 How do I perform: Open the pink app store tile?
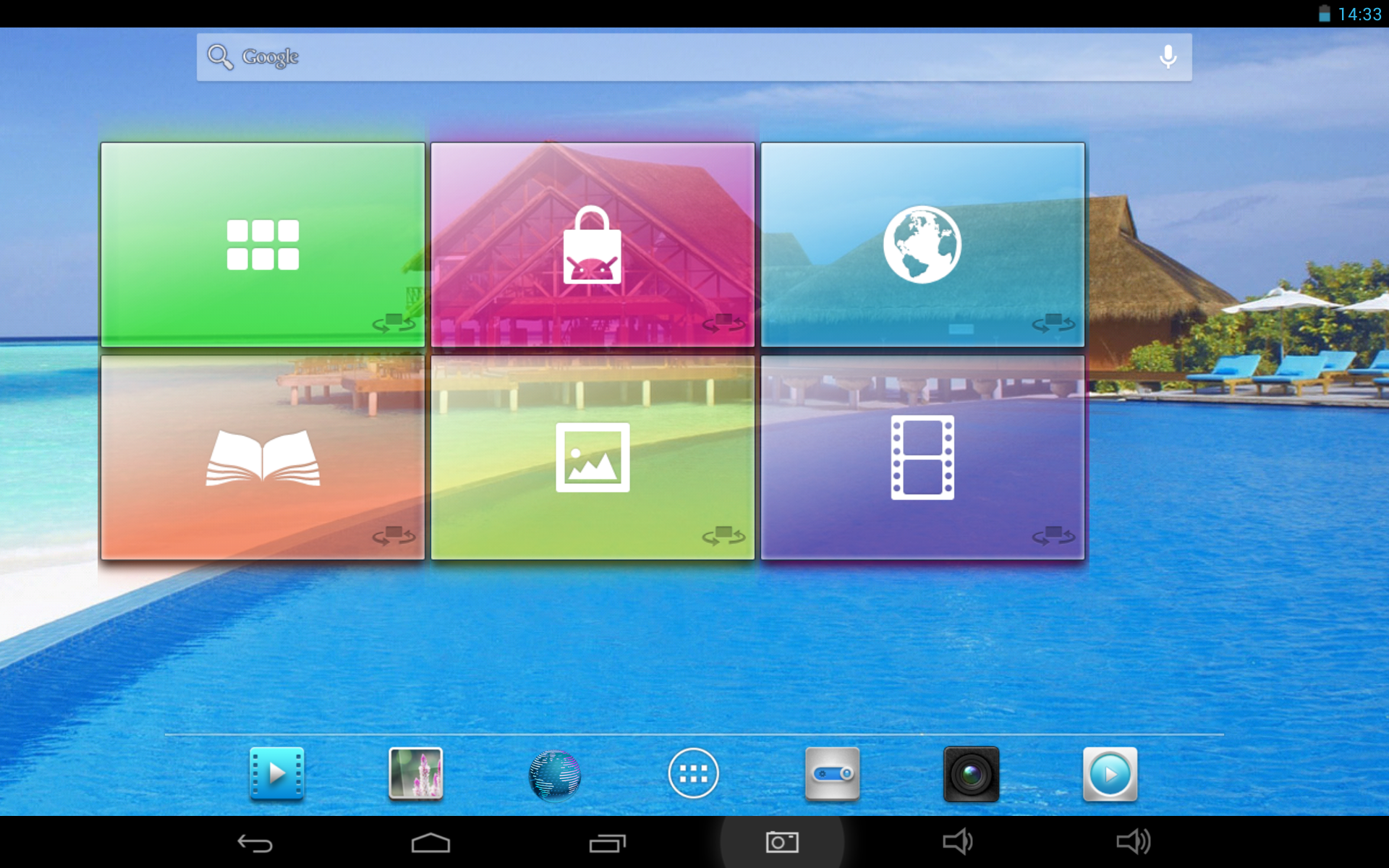[592, 244]
